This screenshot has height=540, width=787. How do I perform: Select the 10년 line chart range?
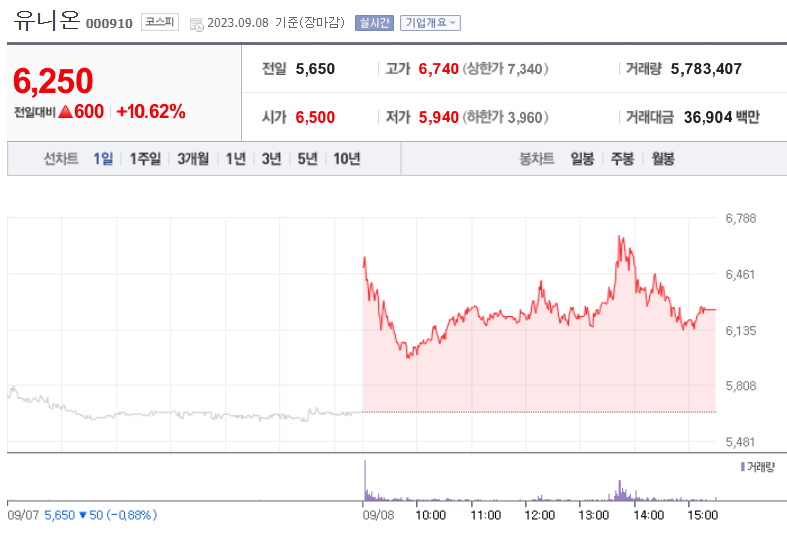[x=347, y=159]
